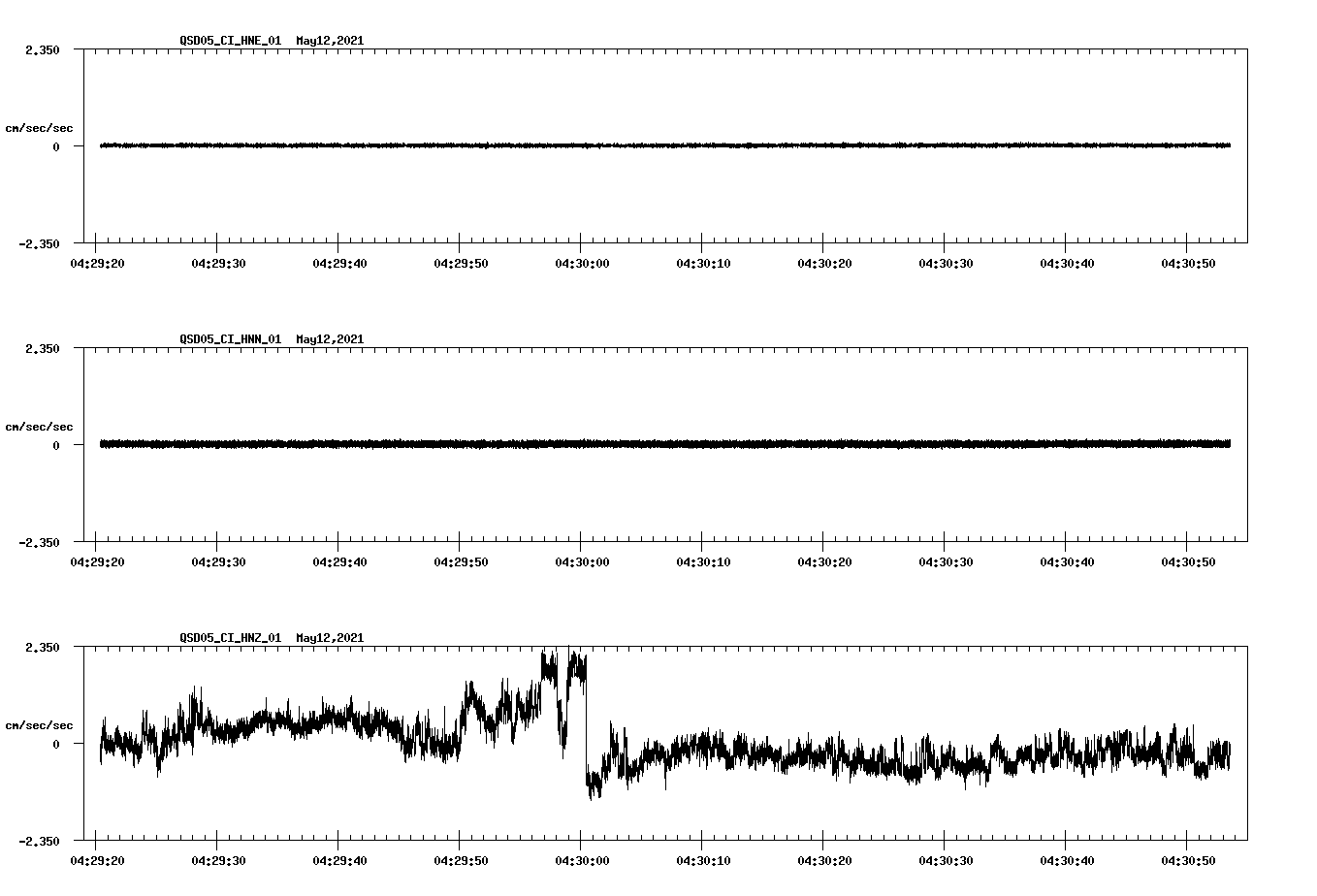The width and height of the screenshot is (1317, 896).
Task: Select the cm/sec/sec unit label on top plot
Action: coord(39,127)
